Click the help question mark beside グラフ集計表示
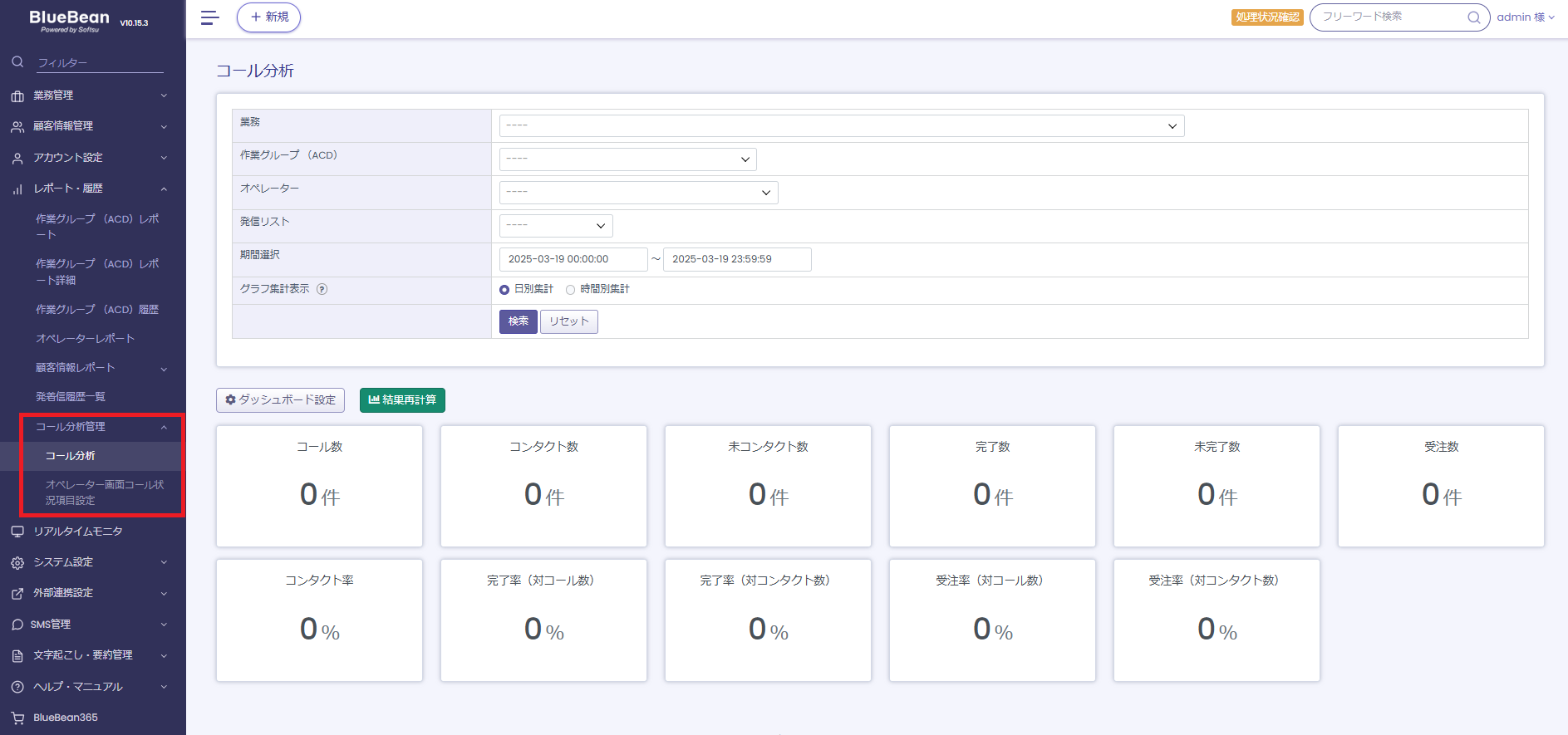Viewport: 1568px width, 735px height. (322, 289)
